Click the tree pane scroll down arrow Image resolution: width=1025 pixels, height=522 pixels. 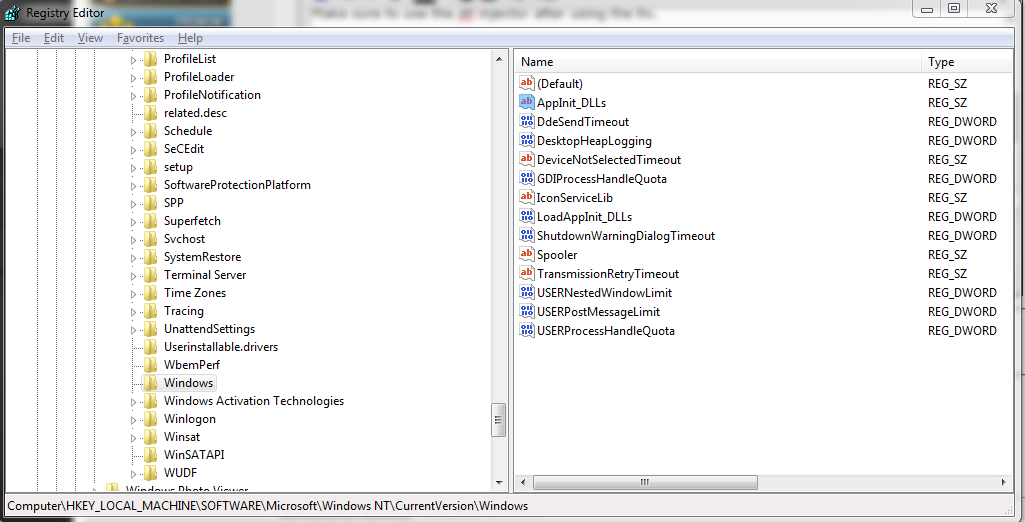[499, 483]
